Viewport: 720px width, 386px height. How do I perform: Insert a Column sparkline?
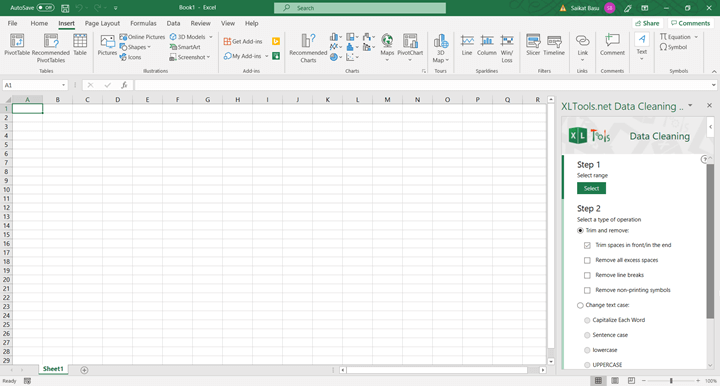[487, 45]
